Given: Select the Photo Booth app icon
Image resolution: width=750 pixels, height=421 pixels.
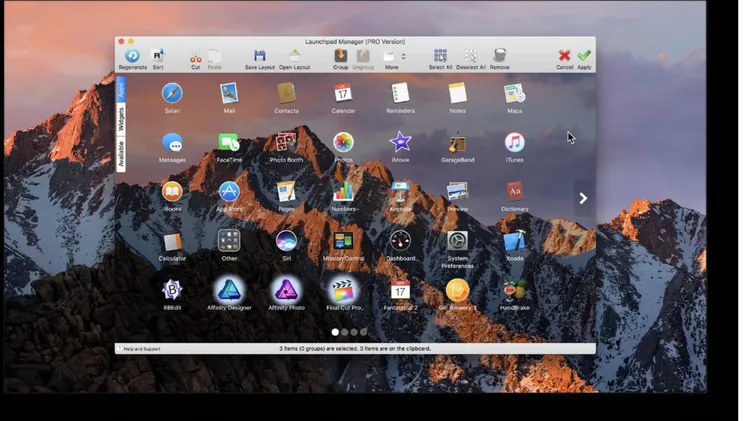Looking at the screenshot, I should point(286,142).
